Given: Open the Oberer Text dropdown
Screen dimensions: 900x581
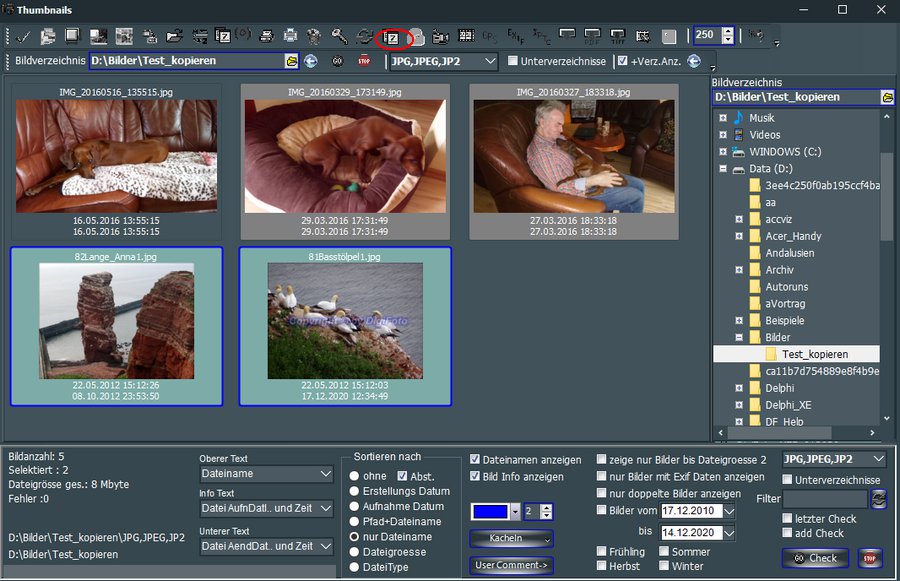Looking at the screenshot, I should point(266,474).
